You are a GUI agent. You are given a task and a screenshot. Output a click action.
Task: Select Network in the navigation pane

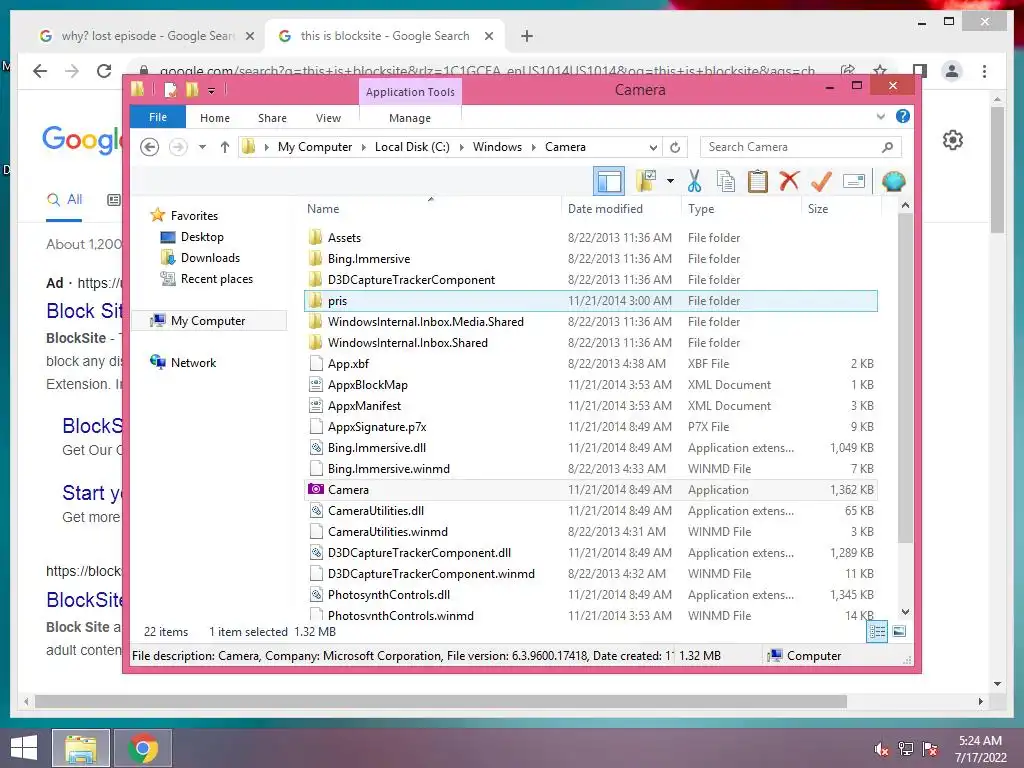pyautogui.click(x=193, y=362)
